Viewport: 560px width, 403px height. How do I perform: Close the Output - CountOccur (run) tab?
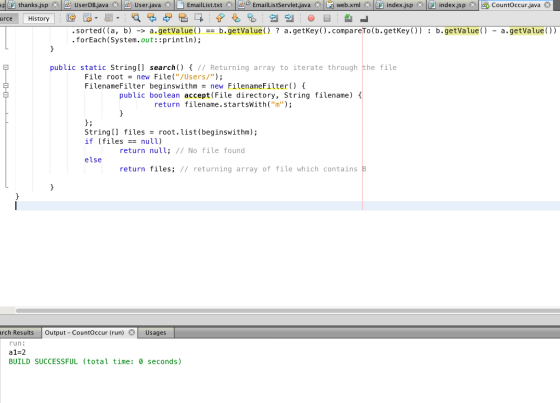click(132, 333)
